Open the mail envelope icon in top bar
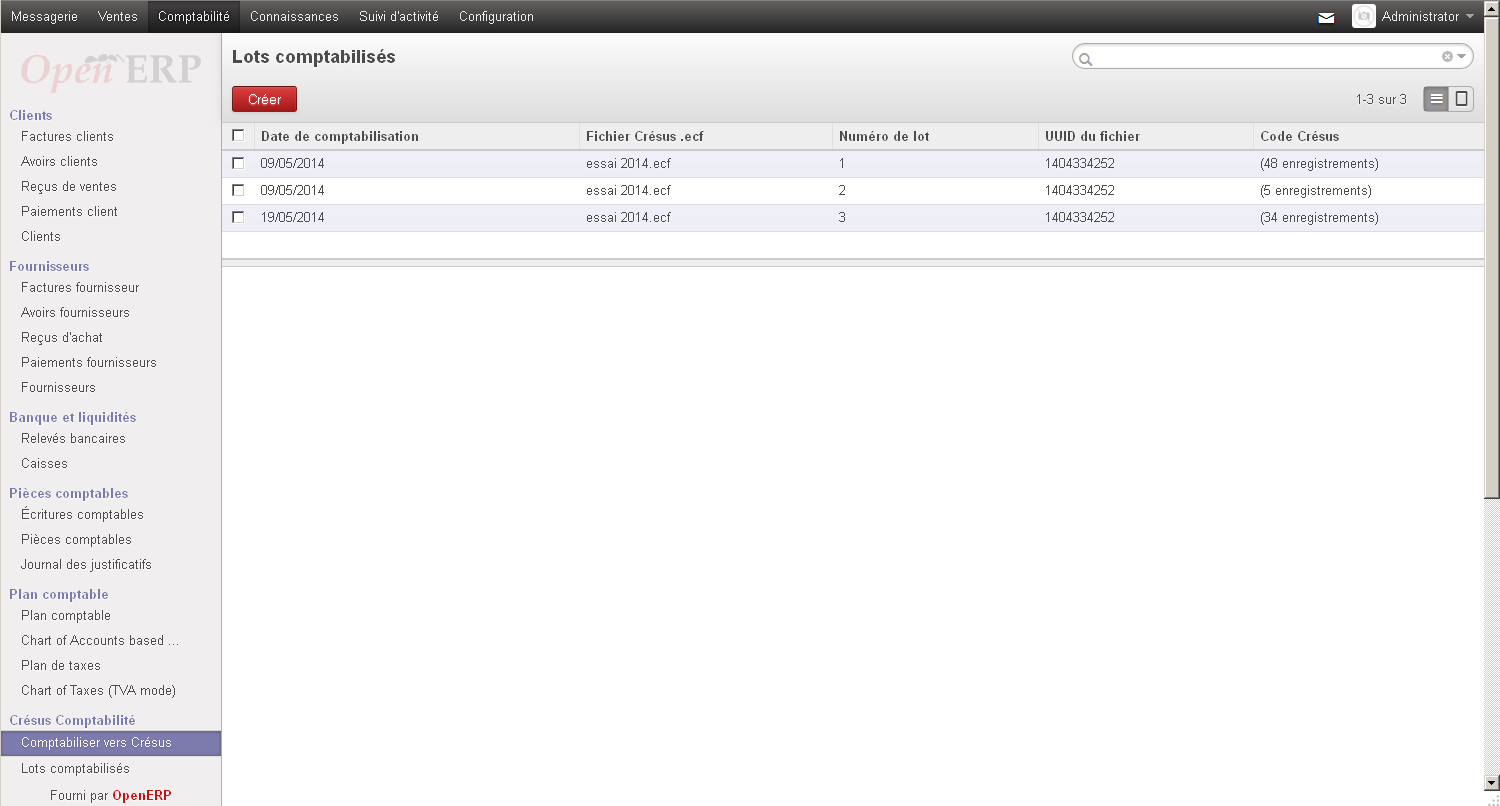Image resolution: width=1500 pixels, height=806 pixels. (x=1326, y=17)
